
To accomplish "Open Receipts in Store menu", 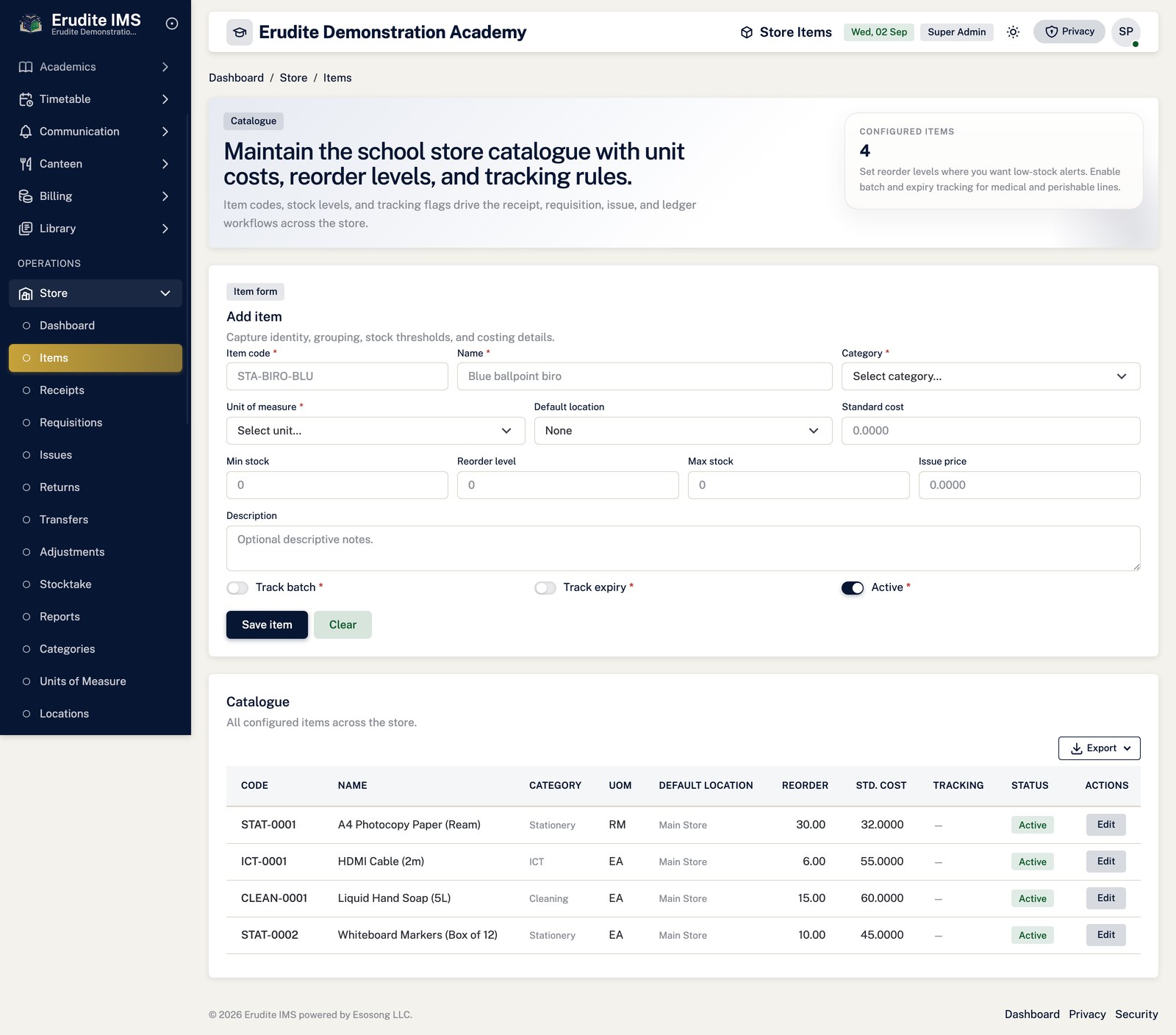I will (96, 390).
